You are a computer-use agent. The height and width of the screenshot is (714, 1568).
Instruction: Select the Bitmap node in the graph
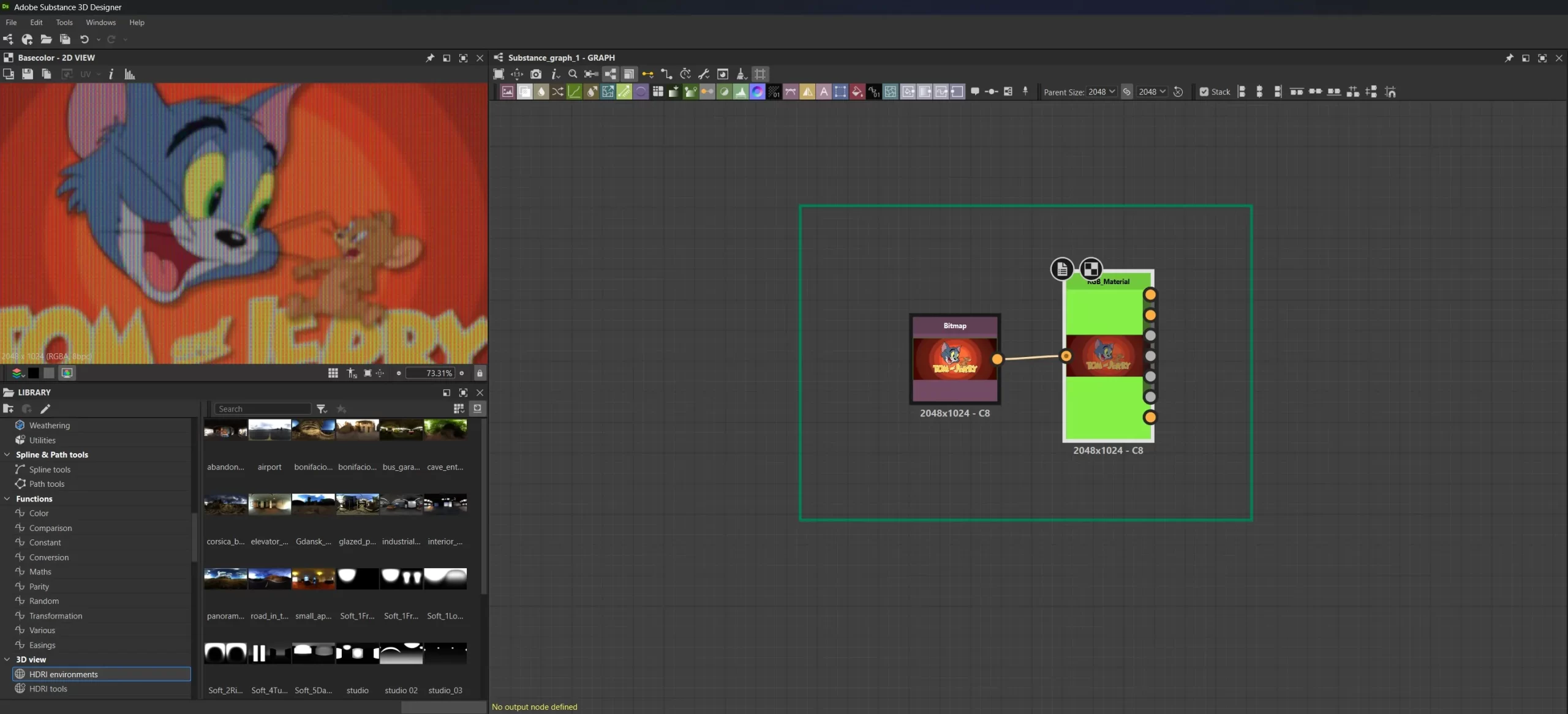(x=954, y=359)
